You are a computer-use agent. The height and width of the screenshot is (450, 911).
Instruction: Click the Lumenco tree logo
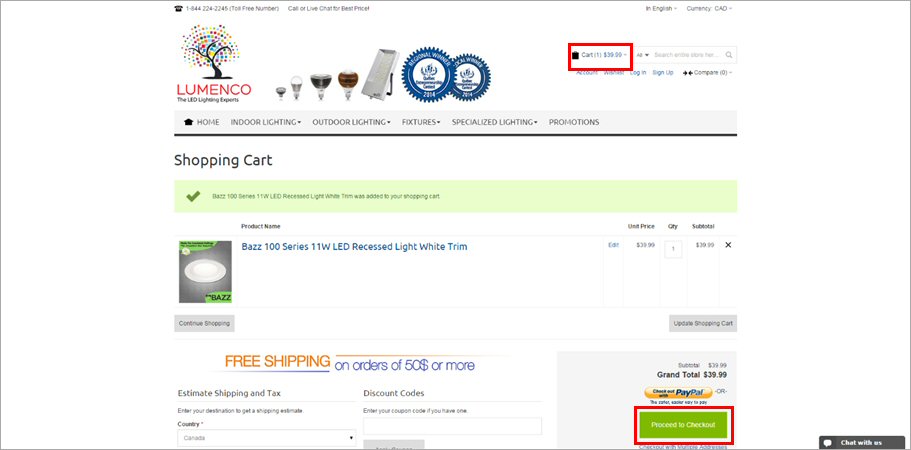point(214,64)
